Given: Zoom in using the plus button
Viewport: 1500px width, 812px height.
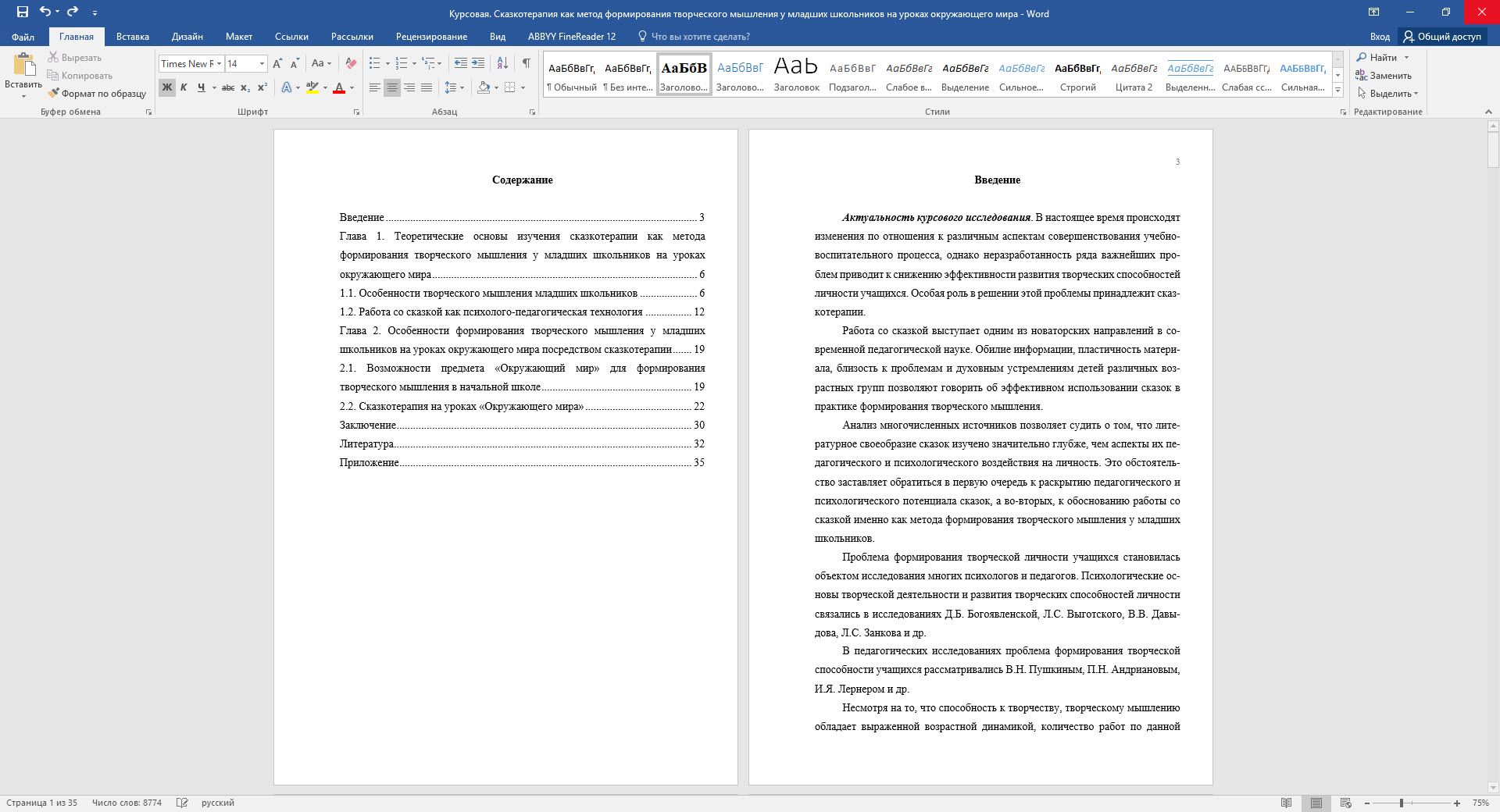Looking at the screenshot, I should [x=1457, y=803].
